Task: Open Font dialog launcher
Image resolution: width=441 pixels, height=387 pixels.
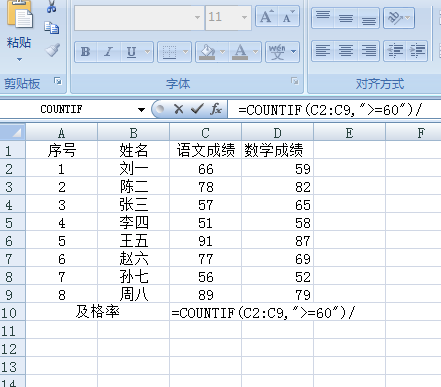Action: (295, 81)
